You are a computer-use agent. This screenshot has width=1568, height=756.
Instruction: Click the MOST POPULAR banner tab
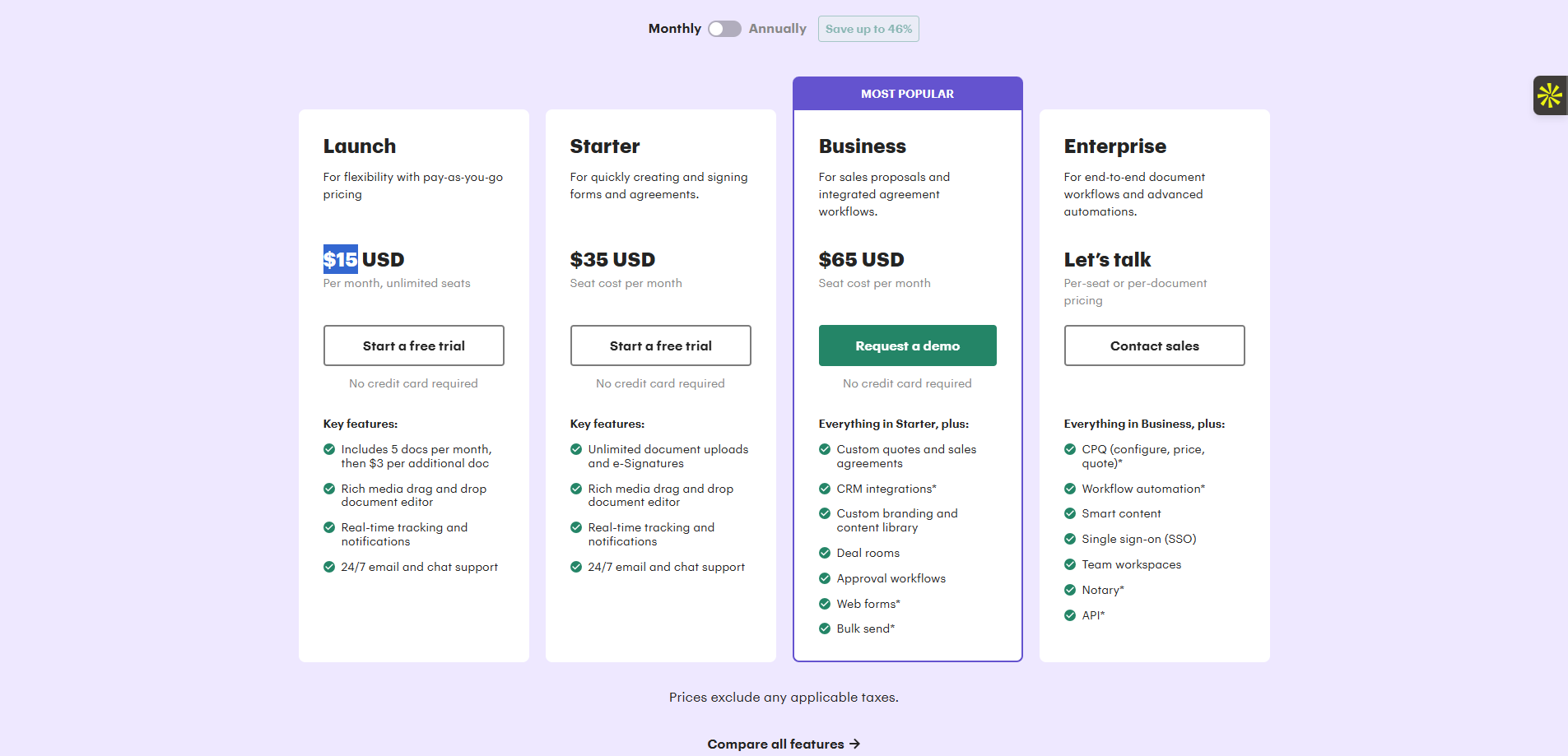[x=907, y=94]
